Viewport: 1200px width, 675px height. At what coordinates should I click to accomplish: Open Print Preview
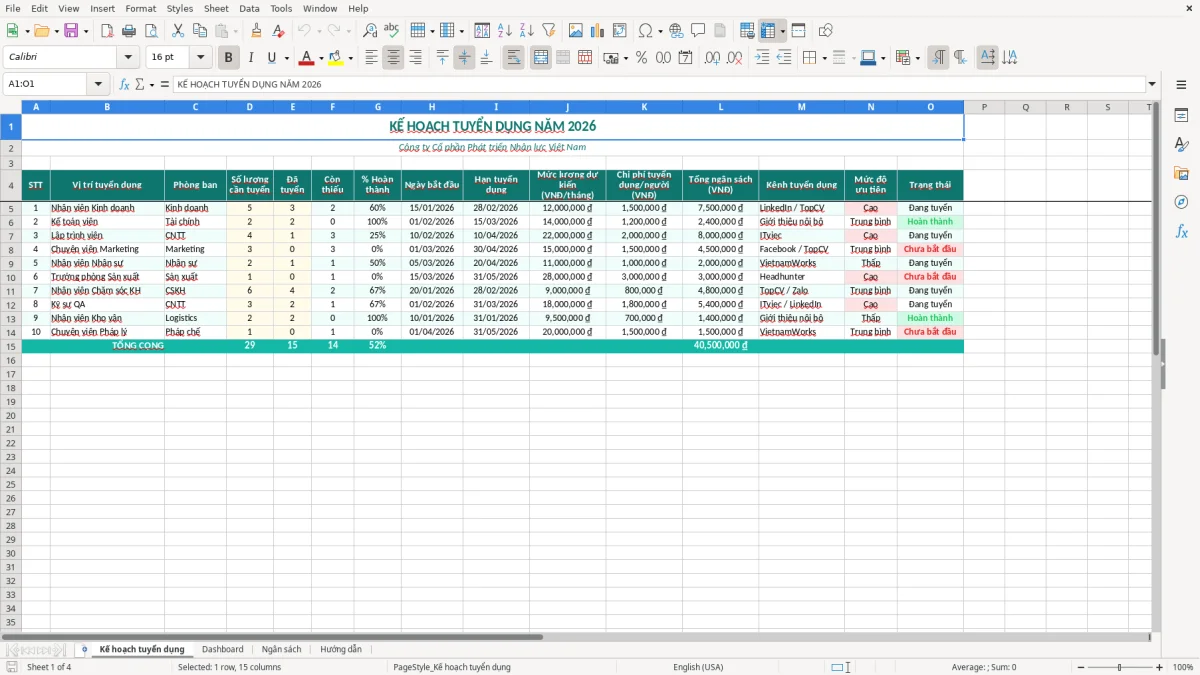150,31
